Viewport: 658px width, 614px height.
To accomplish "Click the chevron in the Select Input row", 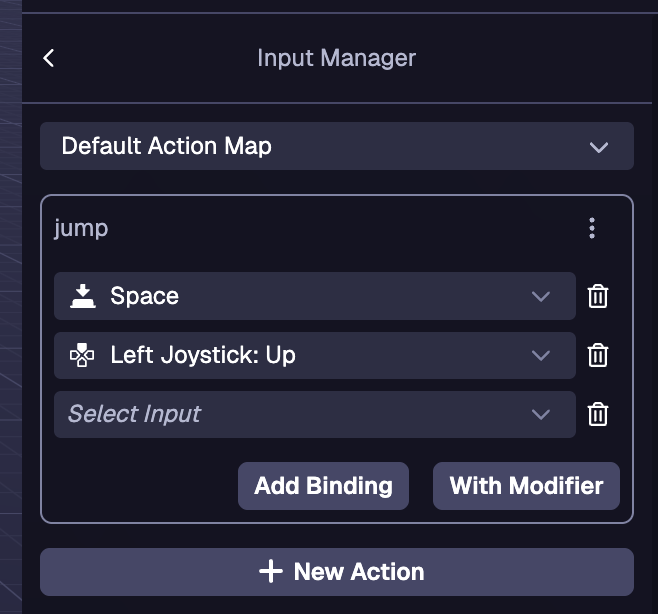I will coord(541,414).
